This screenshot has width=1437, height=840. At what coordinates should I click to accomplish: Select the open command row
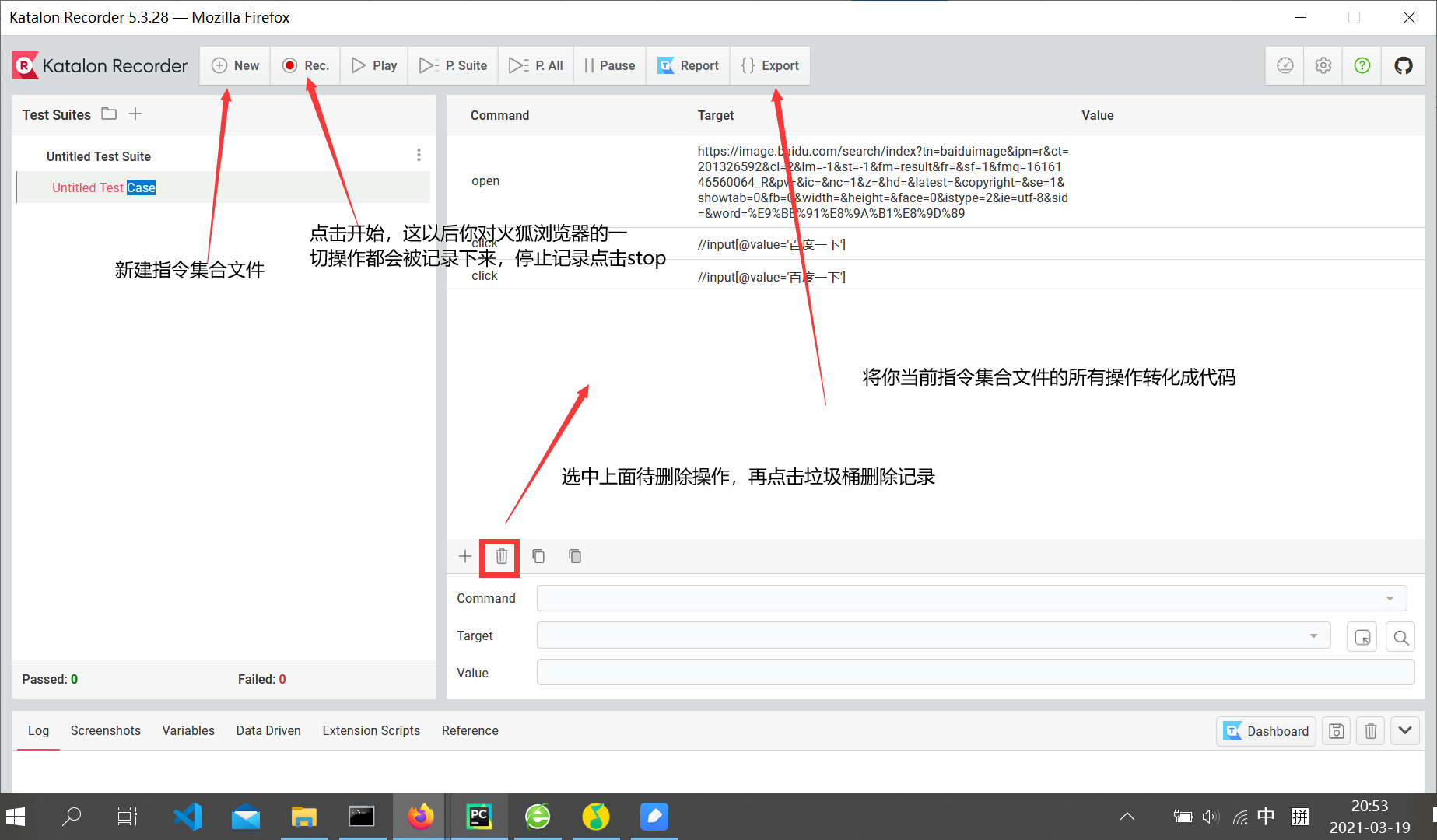coord(935,181)
